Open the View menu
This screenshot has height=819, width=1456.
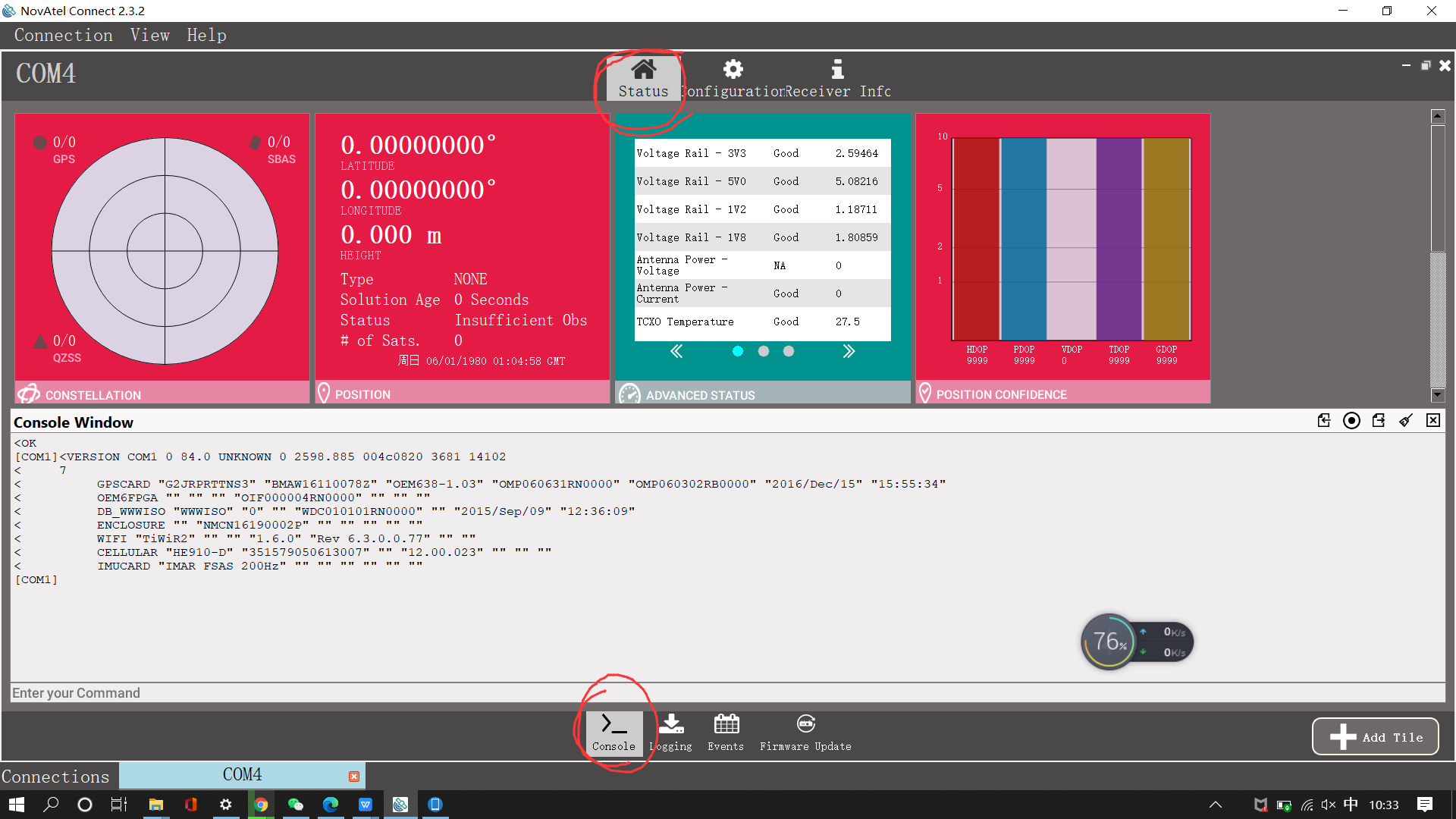[x=149, y=36]
